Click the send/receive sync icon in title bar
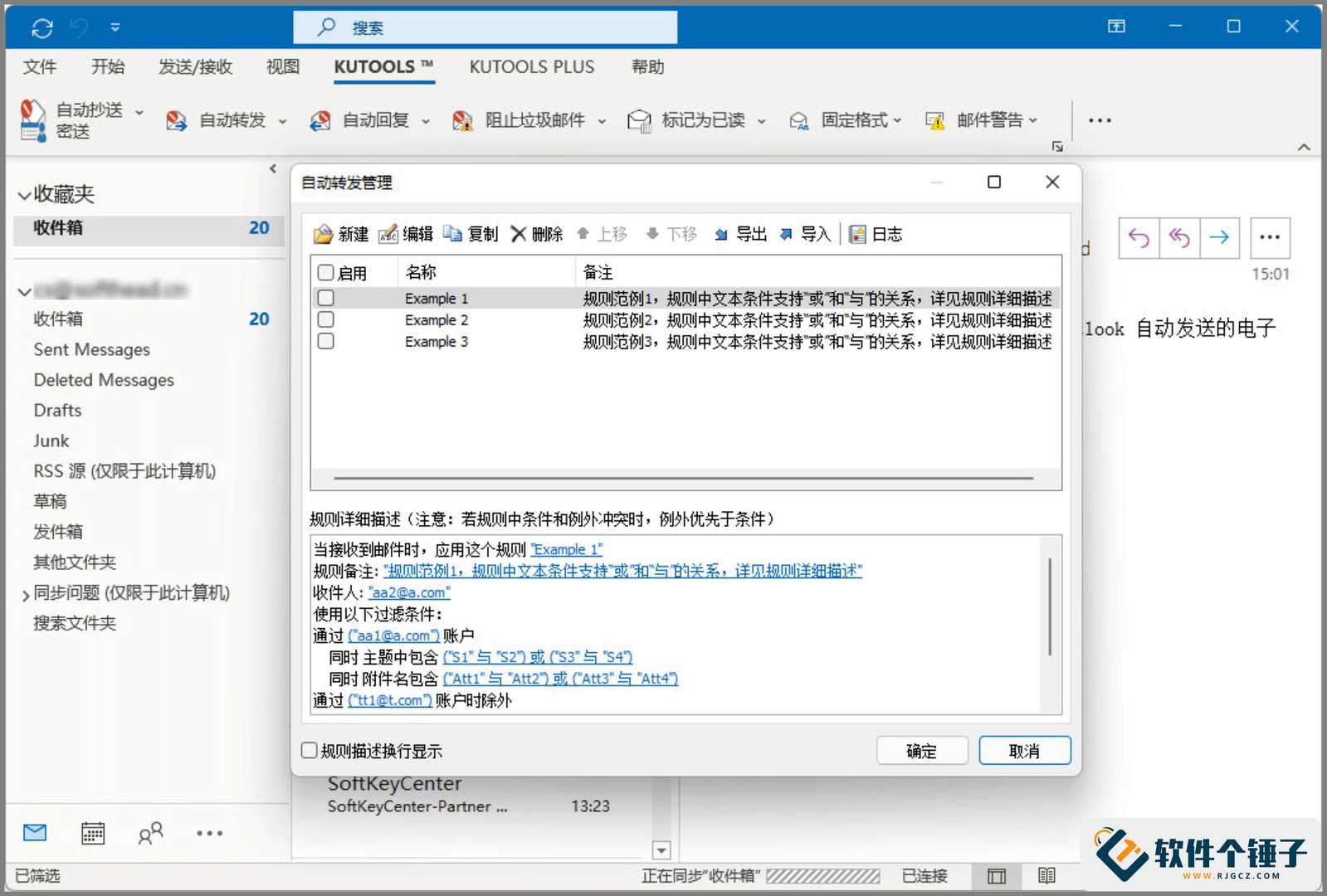 [x=41, y=28]
